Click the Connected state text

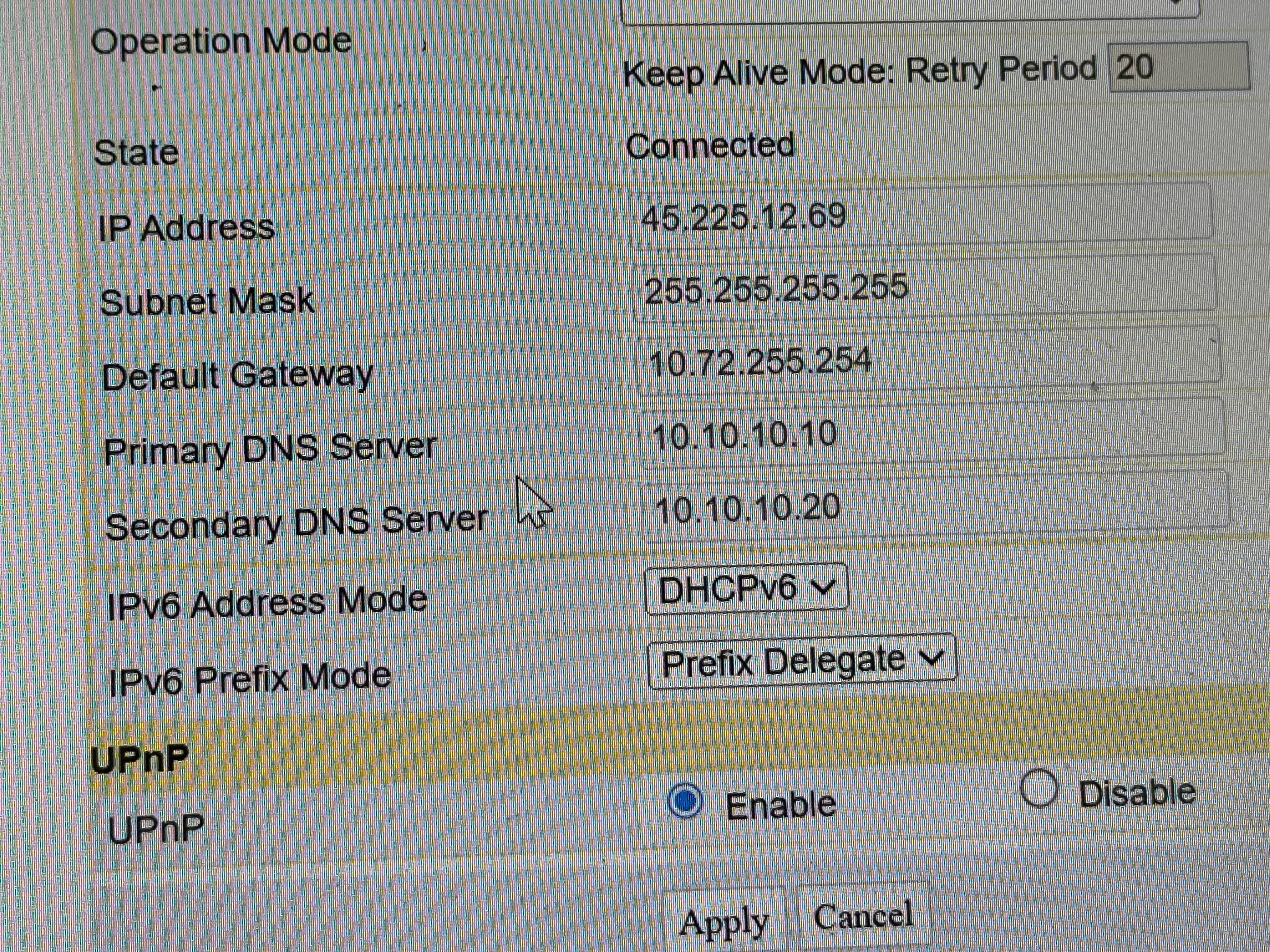point(710,146)
